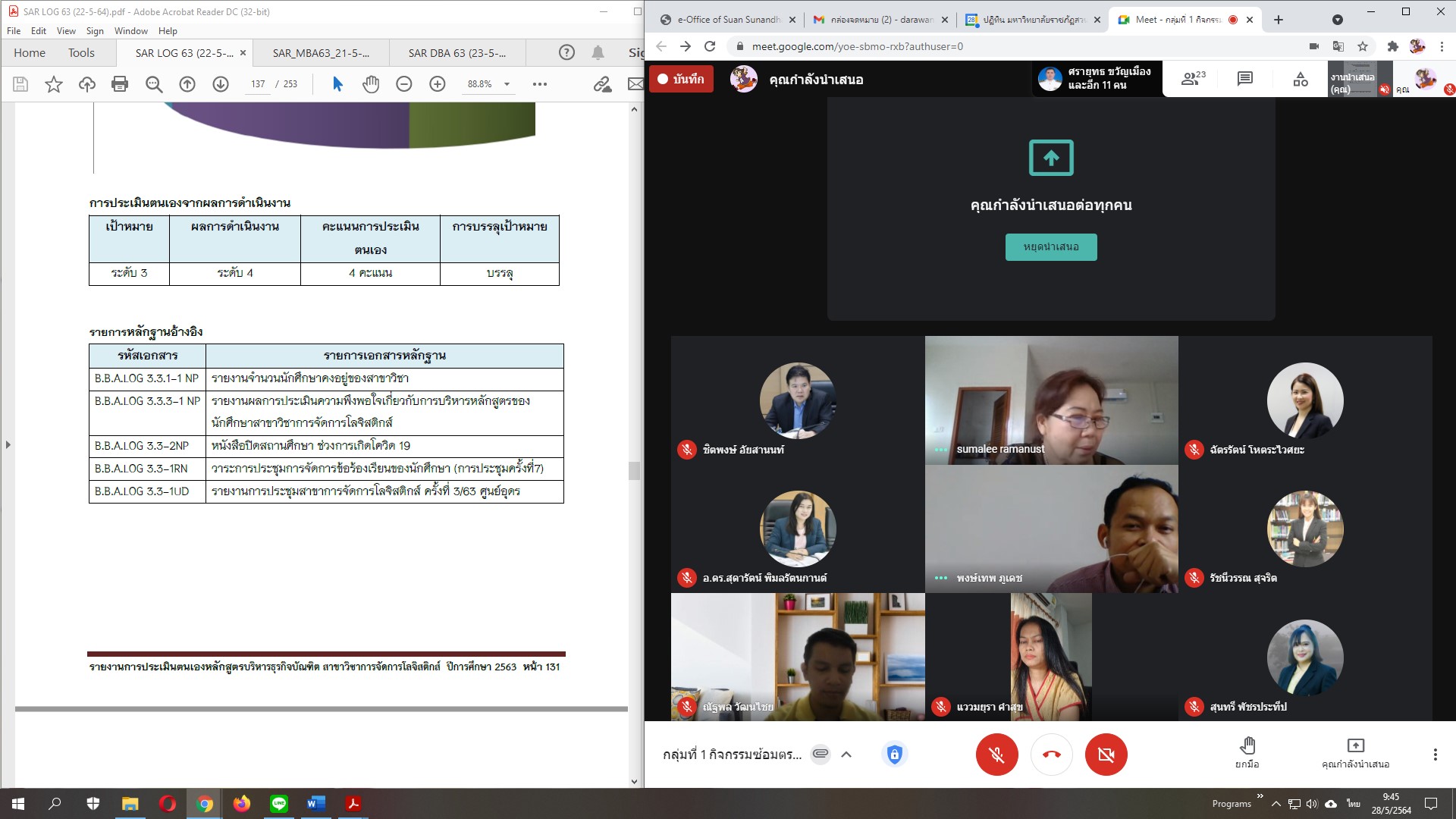Toggle the microphone mute button

click(996, 755)
